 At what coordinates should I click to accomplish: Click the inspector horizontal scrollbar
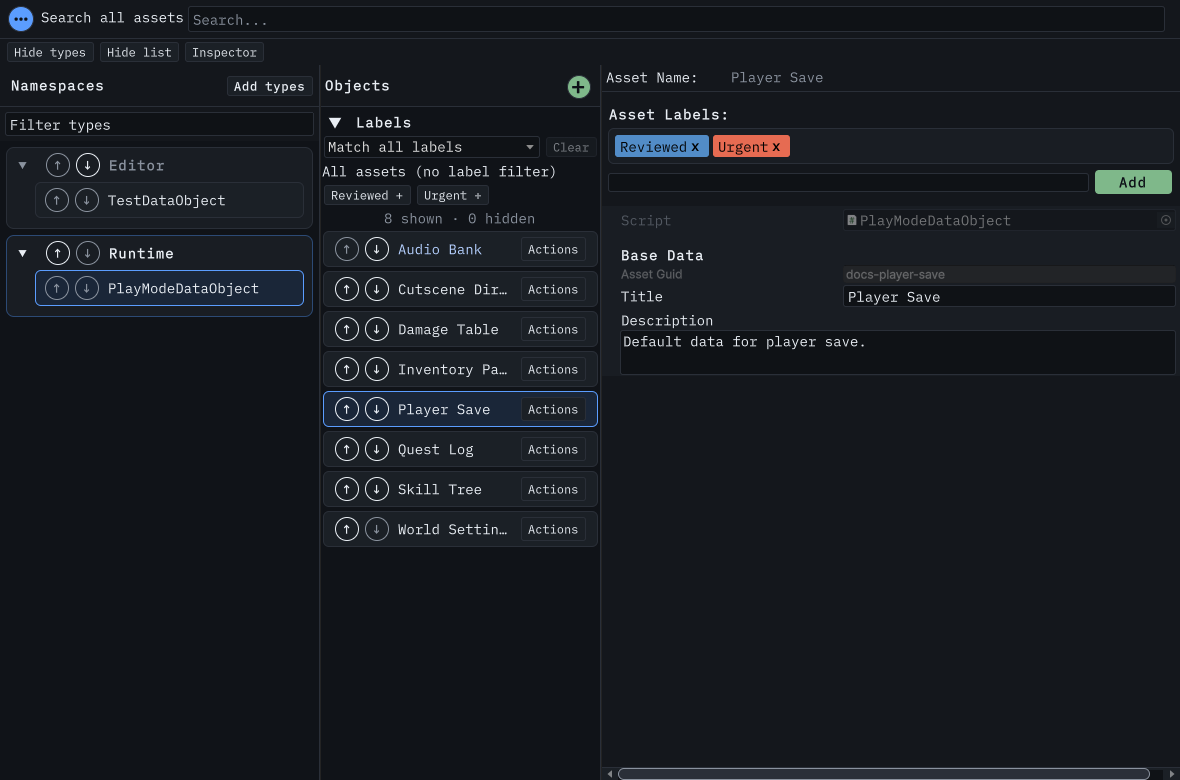click(x=883, y=774)
